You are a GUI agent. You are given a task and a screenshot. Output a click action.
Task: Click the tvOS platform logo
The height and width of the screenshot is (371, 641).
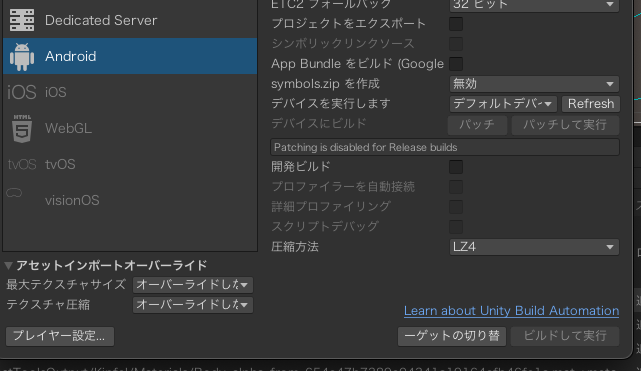pos(22,164)
